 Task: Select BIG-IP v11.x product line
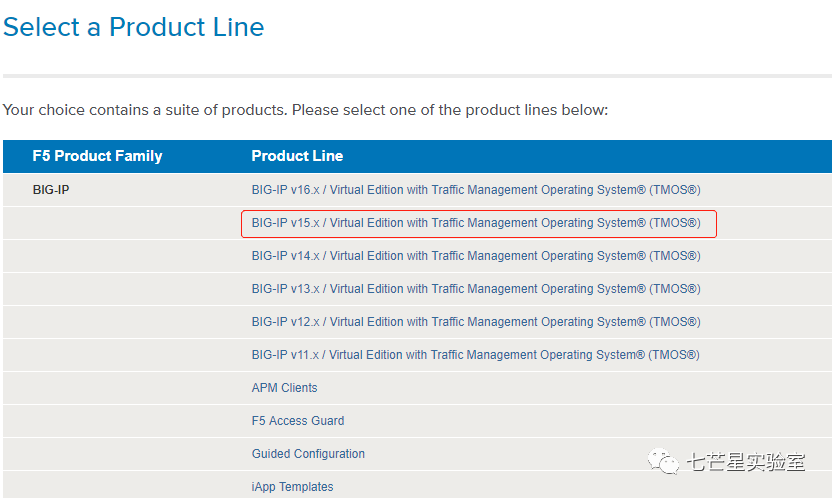pos(475,355)
